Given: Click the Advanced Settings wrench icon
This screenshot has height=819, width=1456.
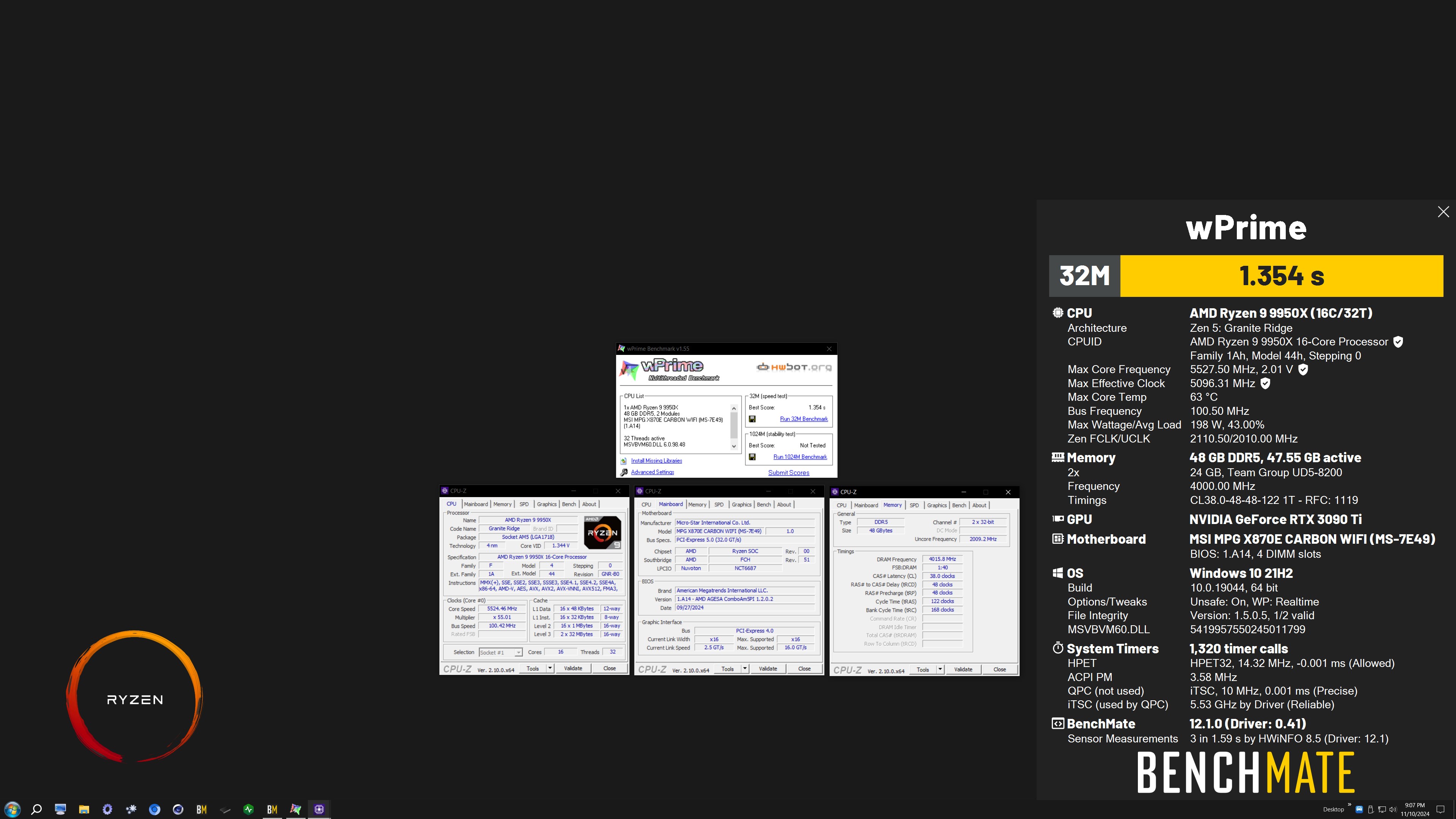Looking at the screenshot, I should tap(624, 472).
